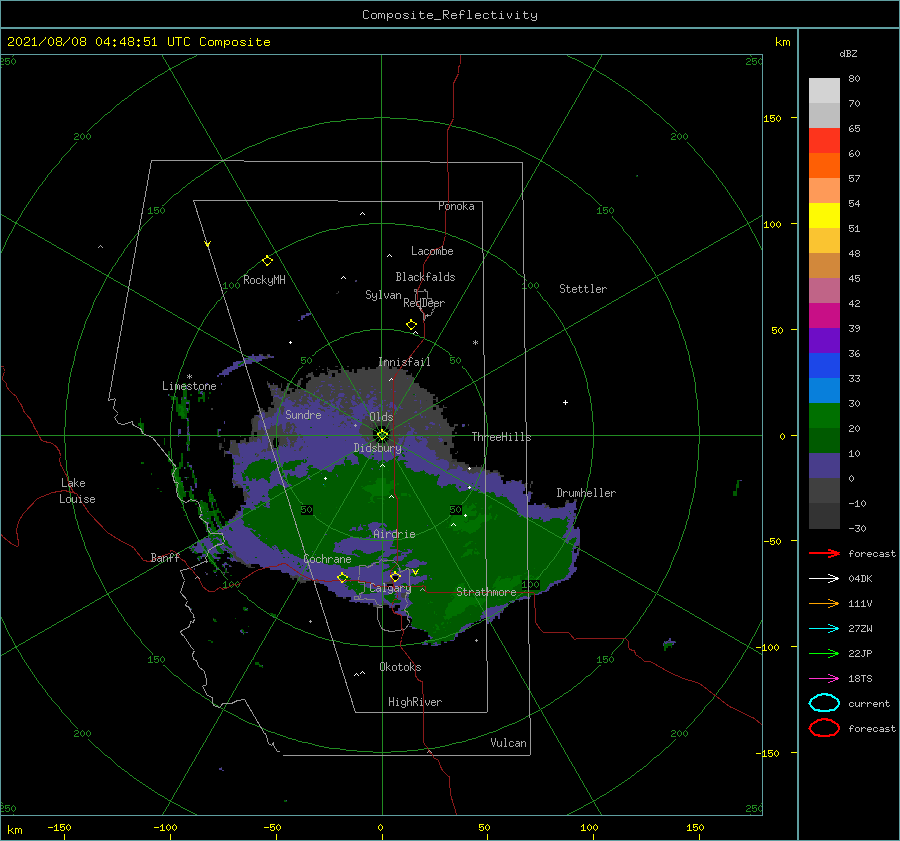Click the Okotoks town label
This screenshot has width=900, height=841.
click(400, 666)
